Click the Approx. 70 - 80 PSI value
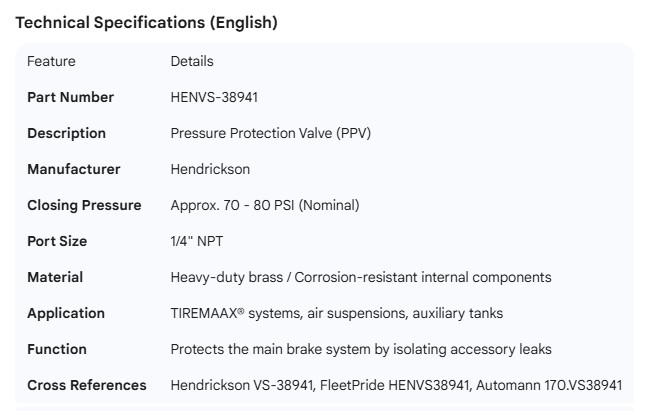This screenshot has width=648, height=411. coord(265,205)
